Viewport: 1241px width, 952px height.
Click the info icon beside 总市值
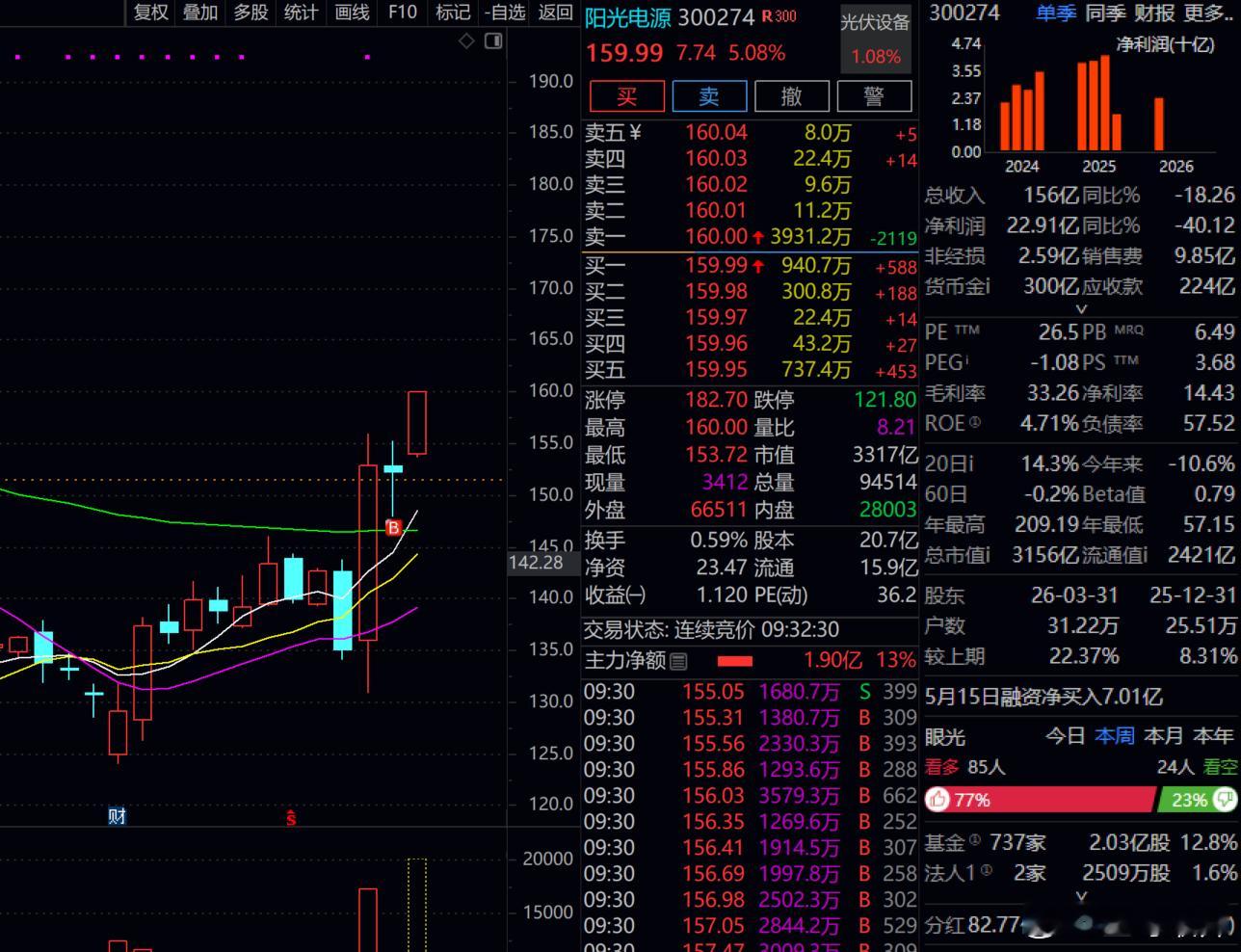[987, 555]
